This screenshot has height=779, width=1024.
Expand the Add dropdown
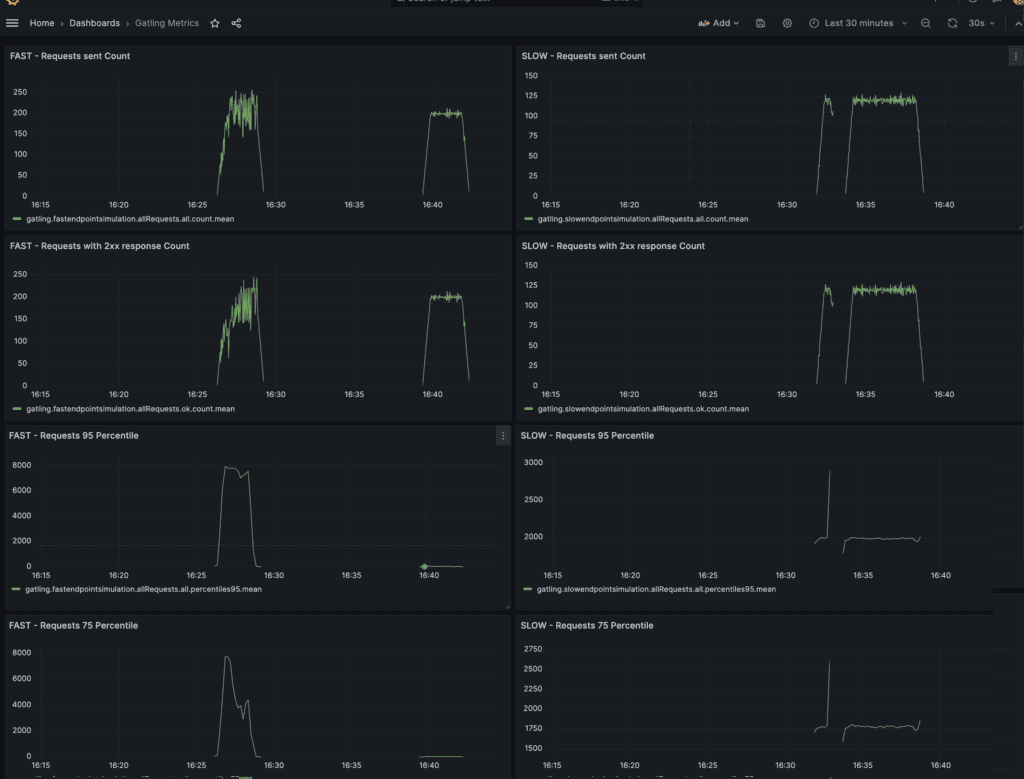(719, 23)
